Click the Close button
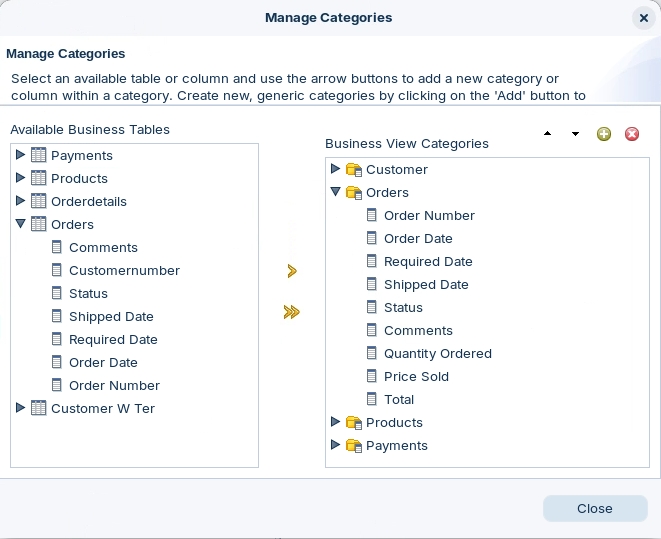Screen dimensions: 661x539 point(594,508)
